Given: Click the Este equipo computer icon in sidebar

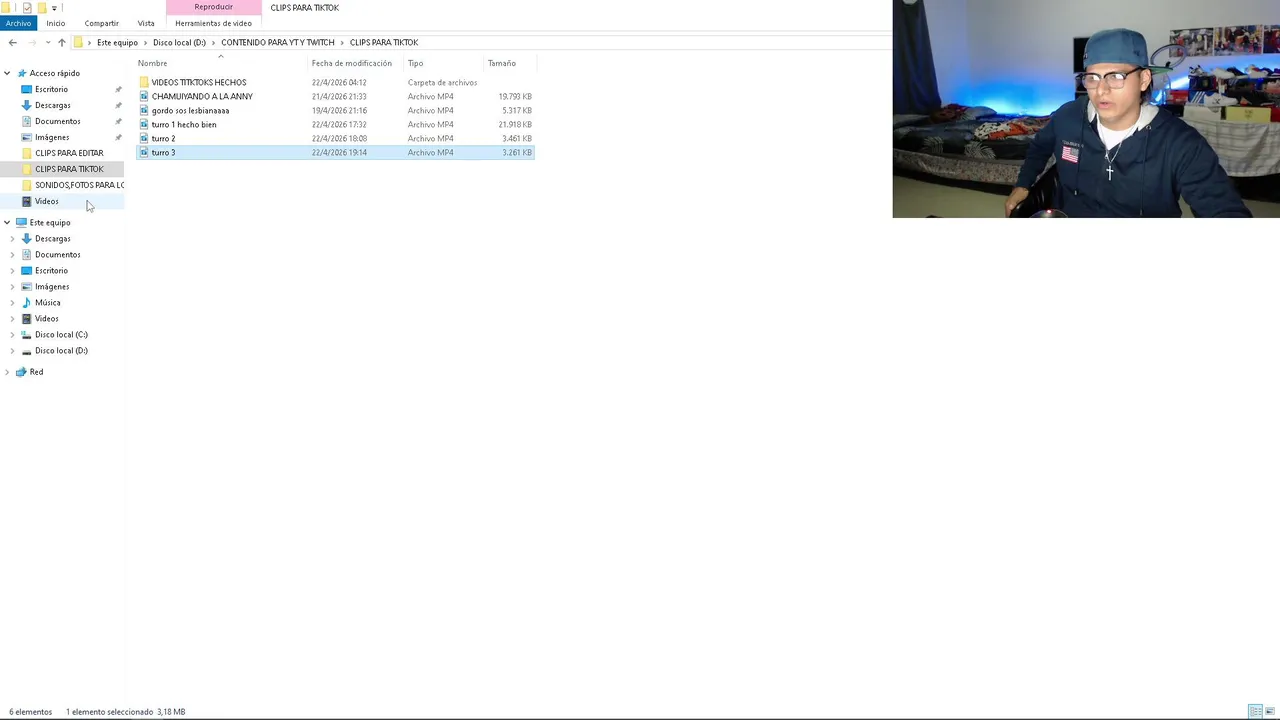Looking at the screenshot, I should [21, 222].
